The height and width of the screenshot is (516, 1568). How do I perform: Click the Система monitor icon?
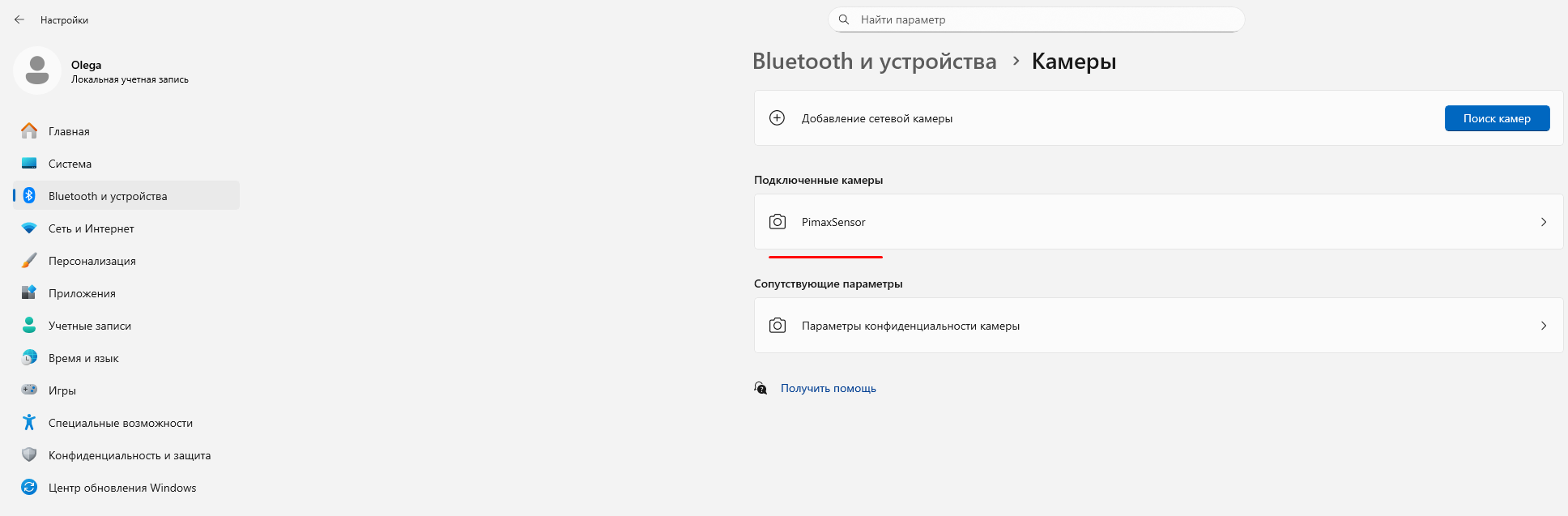click(29, 164)
